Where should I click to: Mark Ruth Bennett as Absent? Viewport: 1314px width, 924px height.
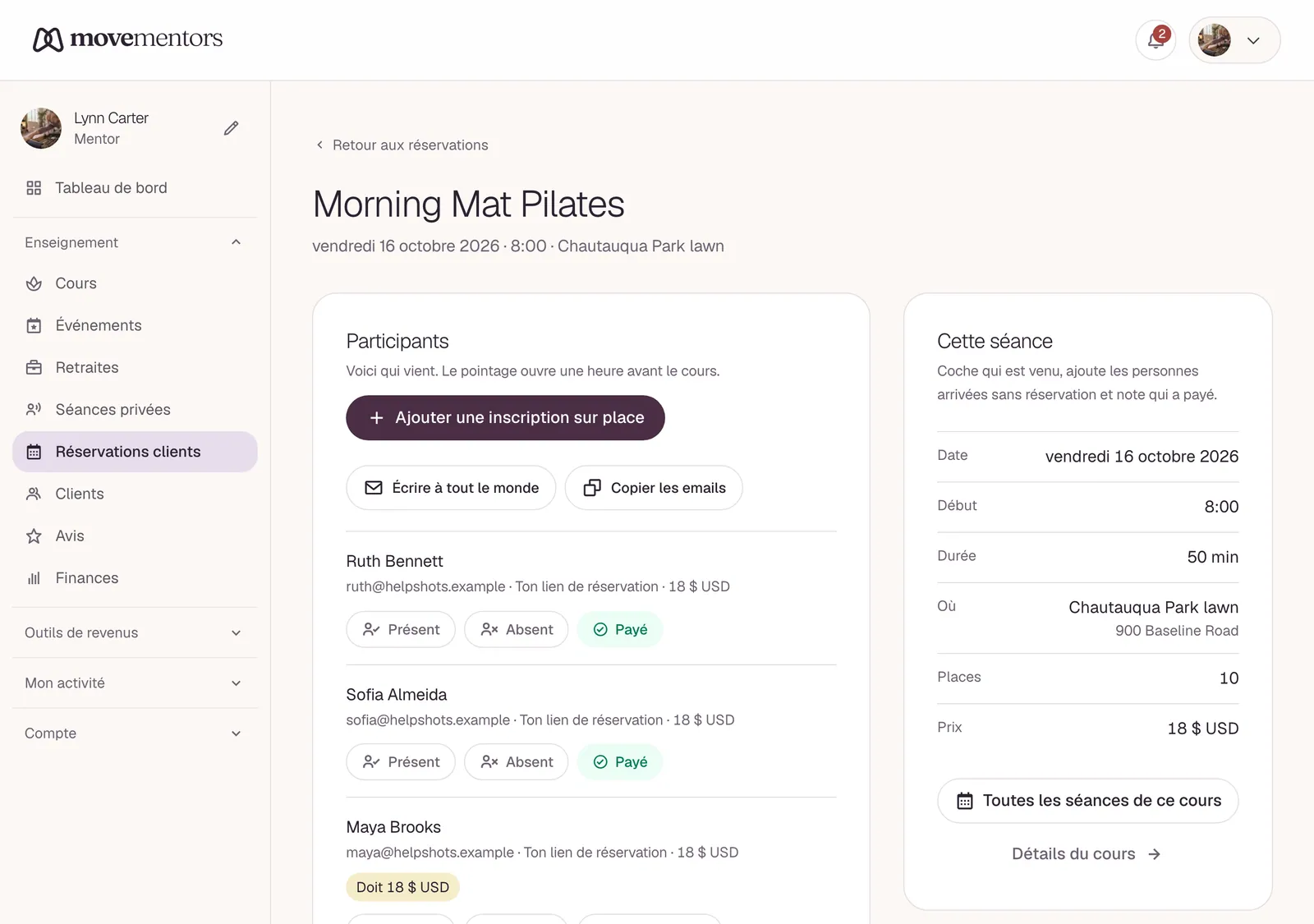[x=517, y=629]
